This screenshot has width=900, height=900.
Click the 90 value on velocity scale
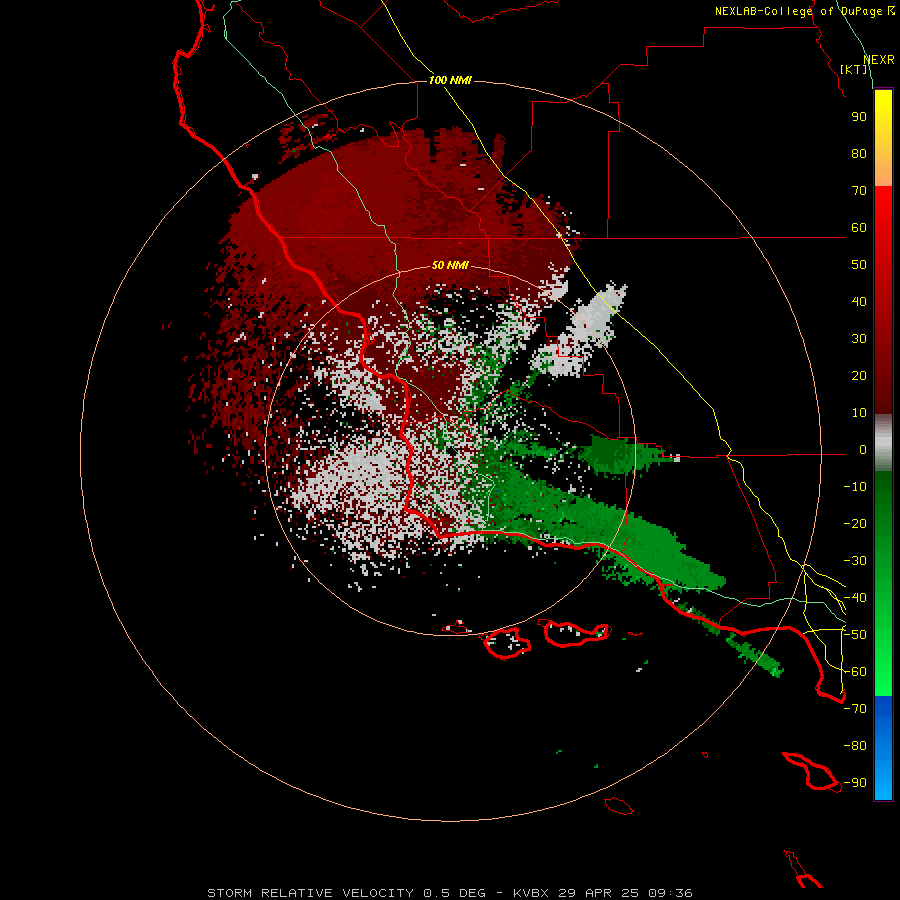859,117
